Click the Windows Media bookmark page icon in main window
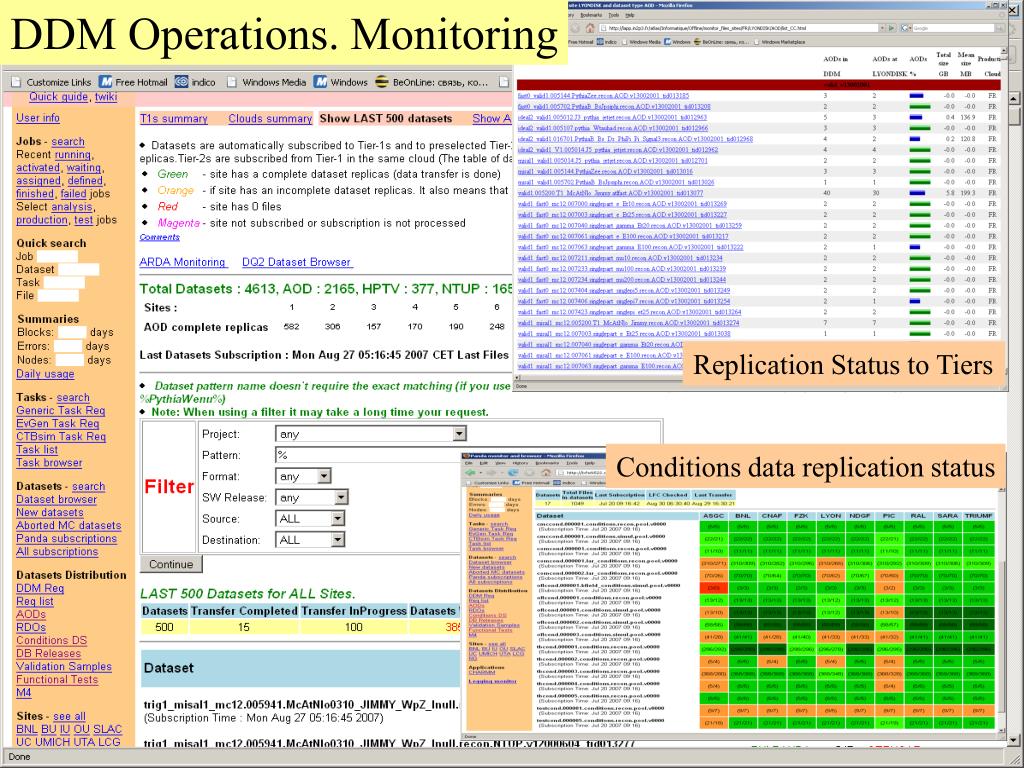The width and height of the screenshot is (1024, 768). (x=231, y=82)
